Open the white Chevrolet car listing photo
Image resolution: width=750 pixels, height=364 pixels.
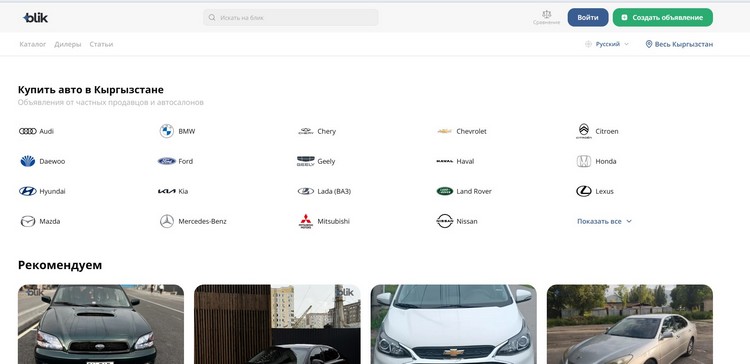[x=453, y=324]
